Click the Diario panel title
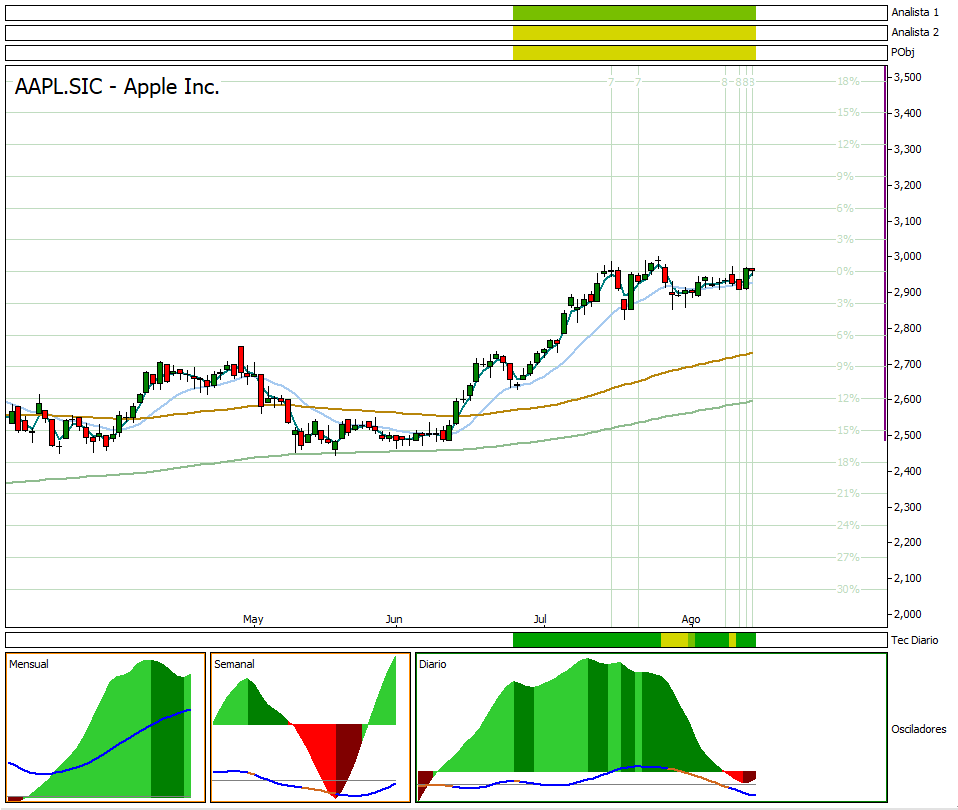 click(x=433, y=664)
